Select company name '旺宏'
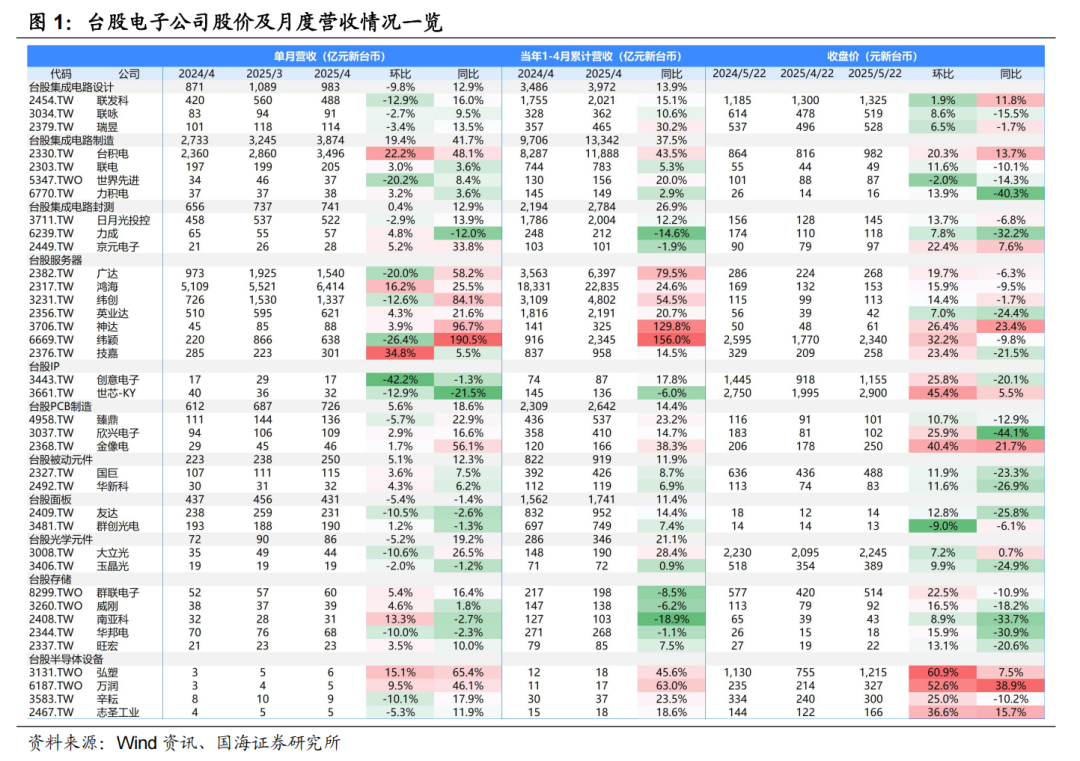This screenshot has height=761, width=1080. click(x=107, y=646)
